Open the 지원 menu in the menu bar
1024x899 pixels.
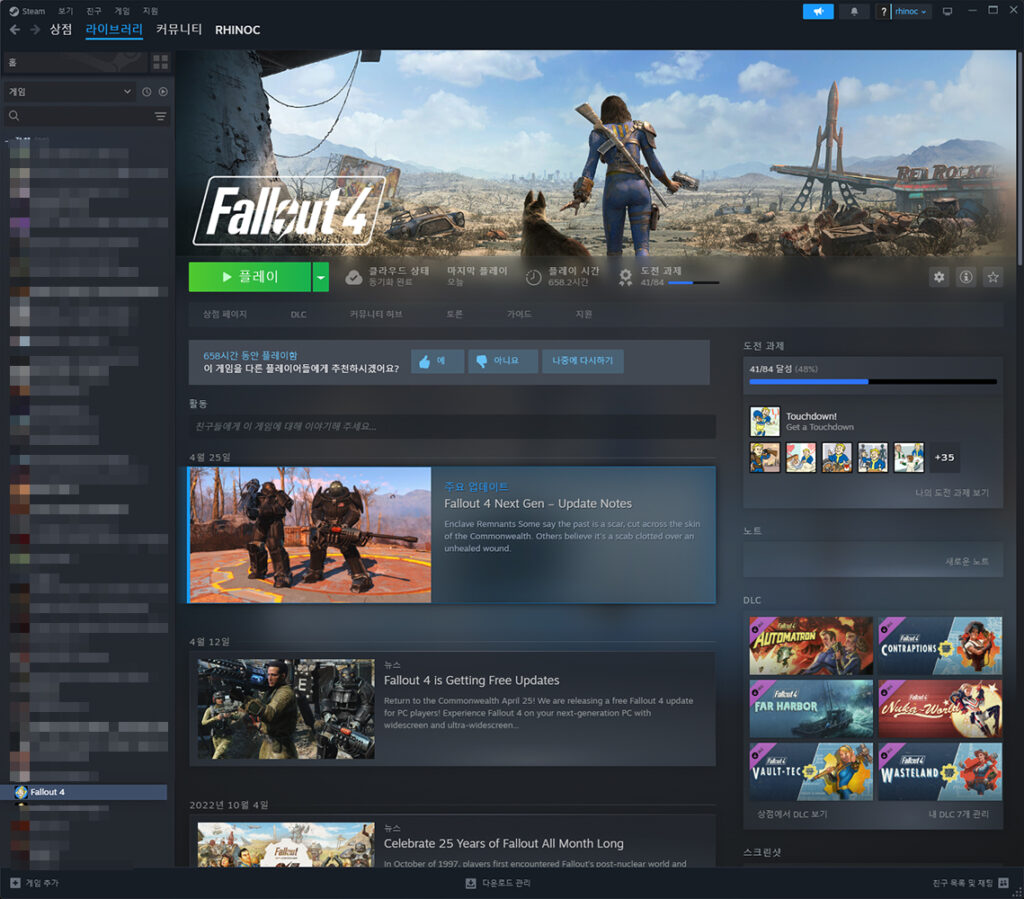150,11
